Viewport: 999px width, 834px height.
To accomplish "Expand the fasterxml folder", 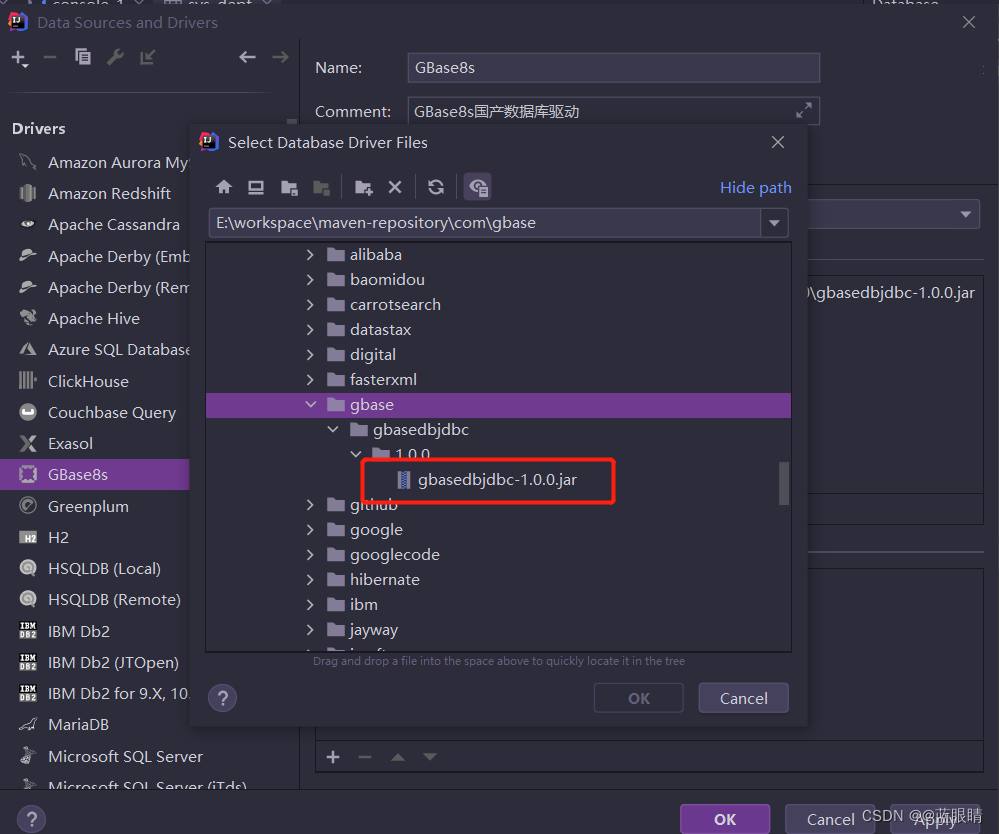I will (x=310, y=380).
